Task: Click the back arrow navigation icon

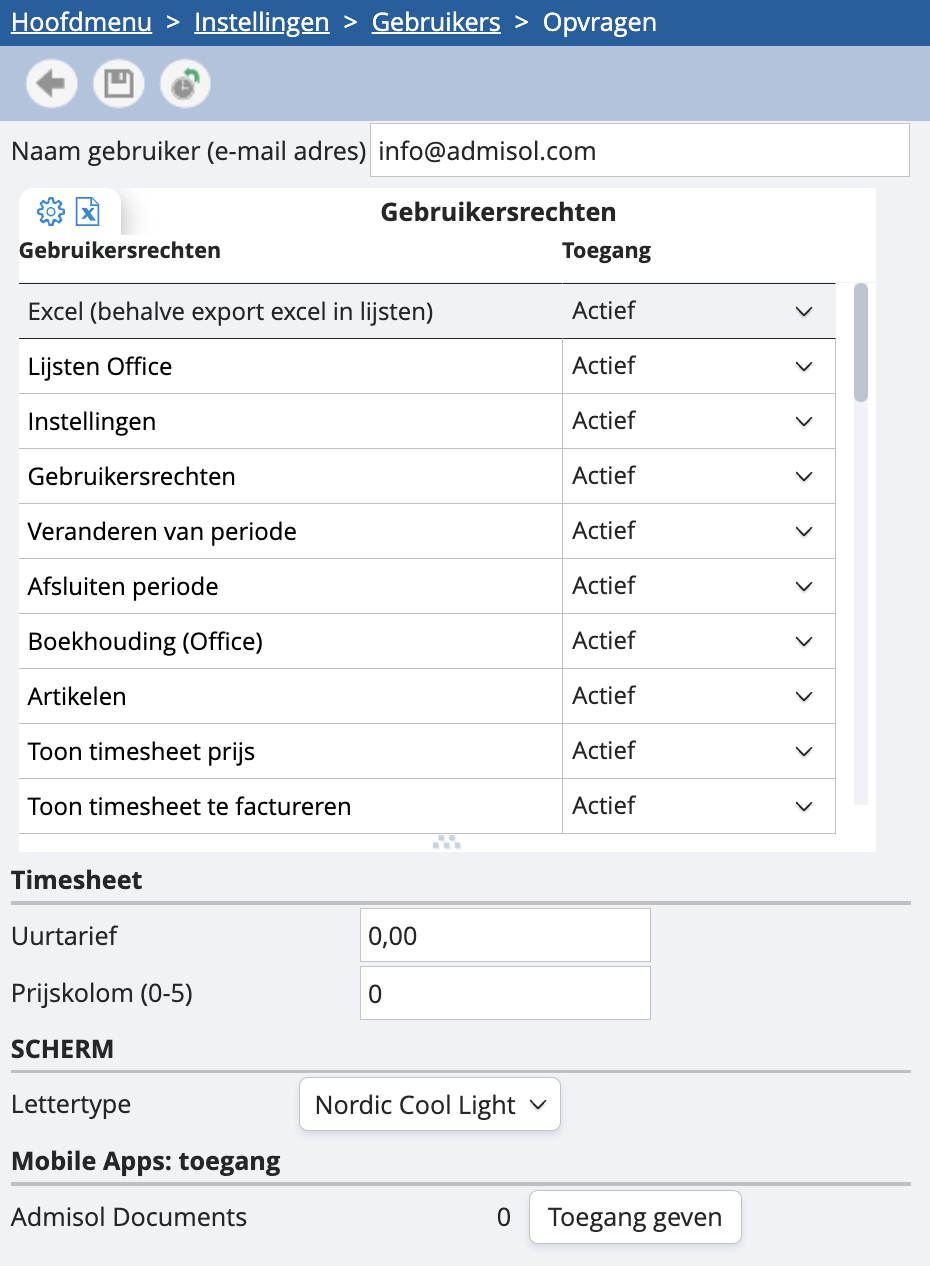Action: tap(51, 83)
